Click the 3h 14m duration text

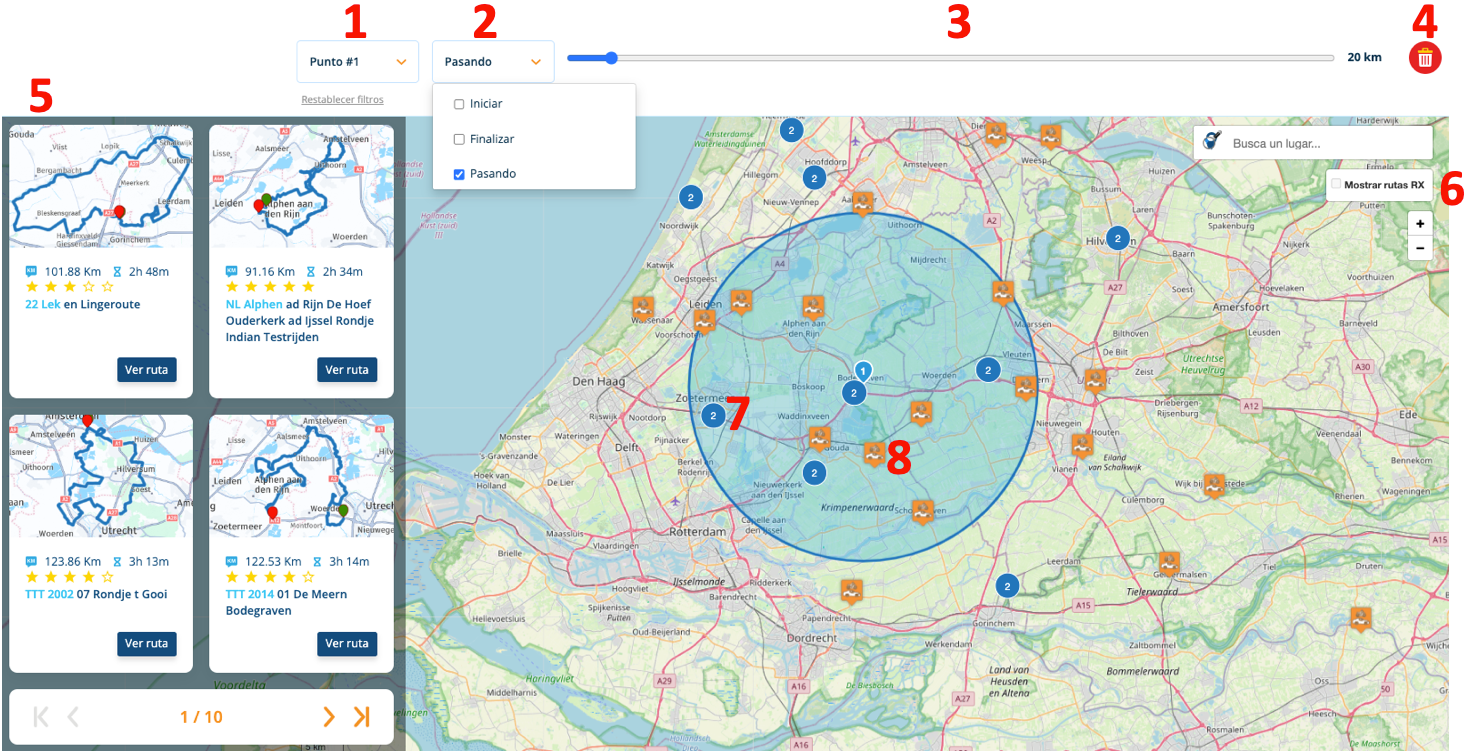point(349,561)
